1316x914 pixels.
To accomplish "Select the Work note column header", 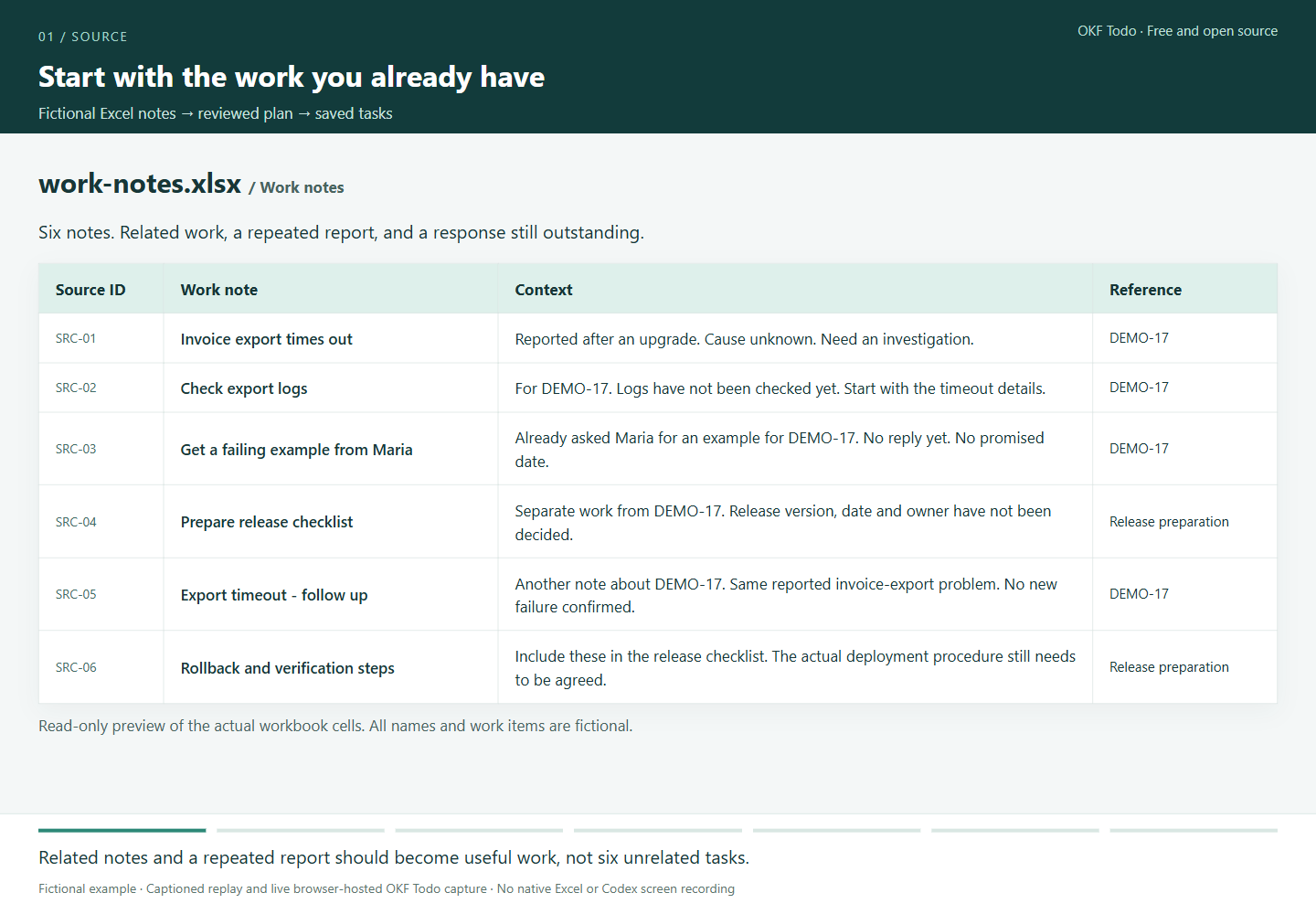I will pyautogui.click(x=331, y=289).
